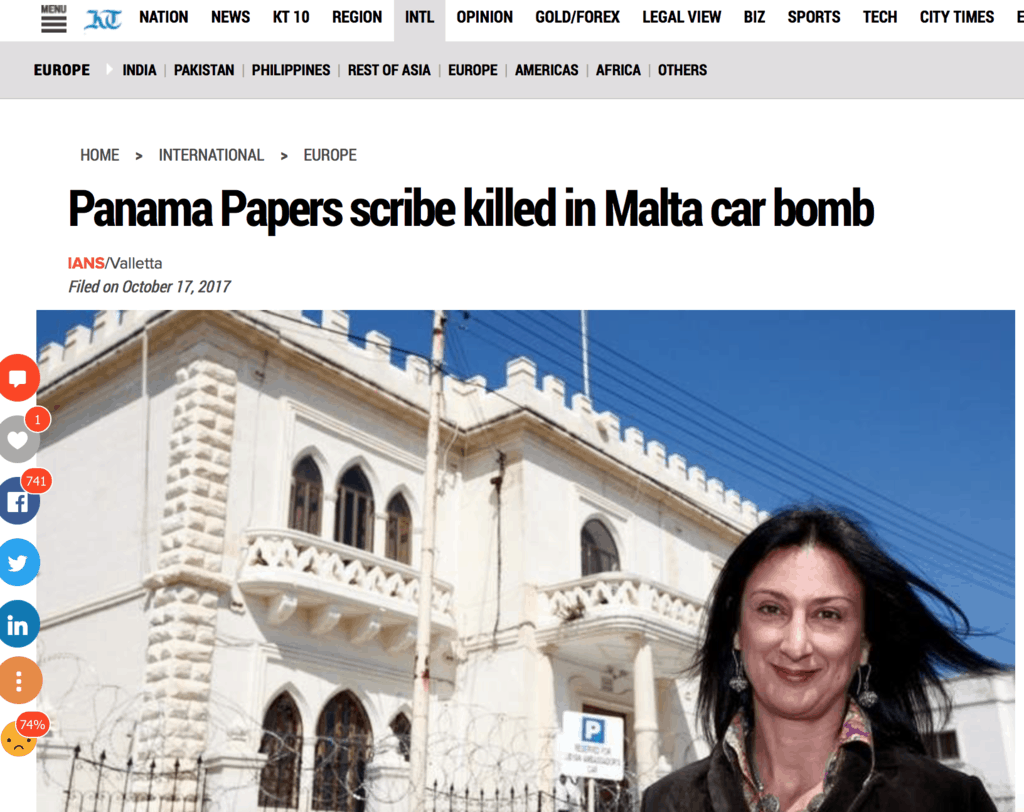Screen dimensions: 1024x812
Task: Click the sad face reaction emoji
Action: 18,739
